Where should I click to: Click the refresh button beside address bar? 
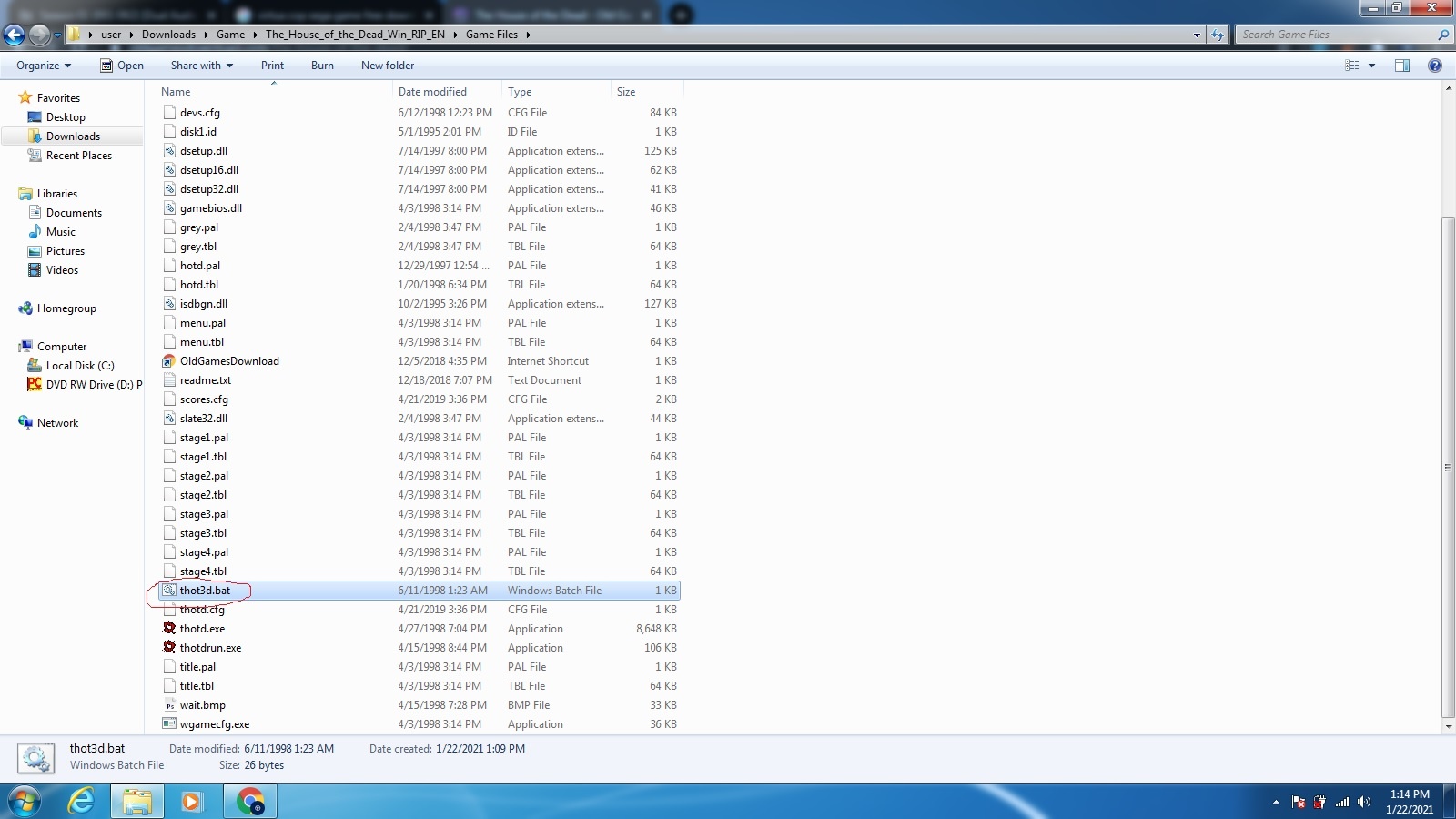[1218, 35]
